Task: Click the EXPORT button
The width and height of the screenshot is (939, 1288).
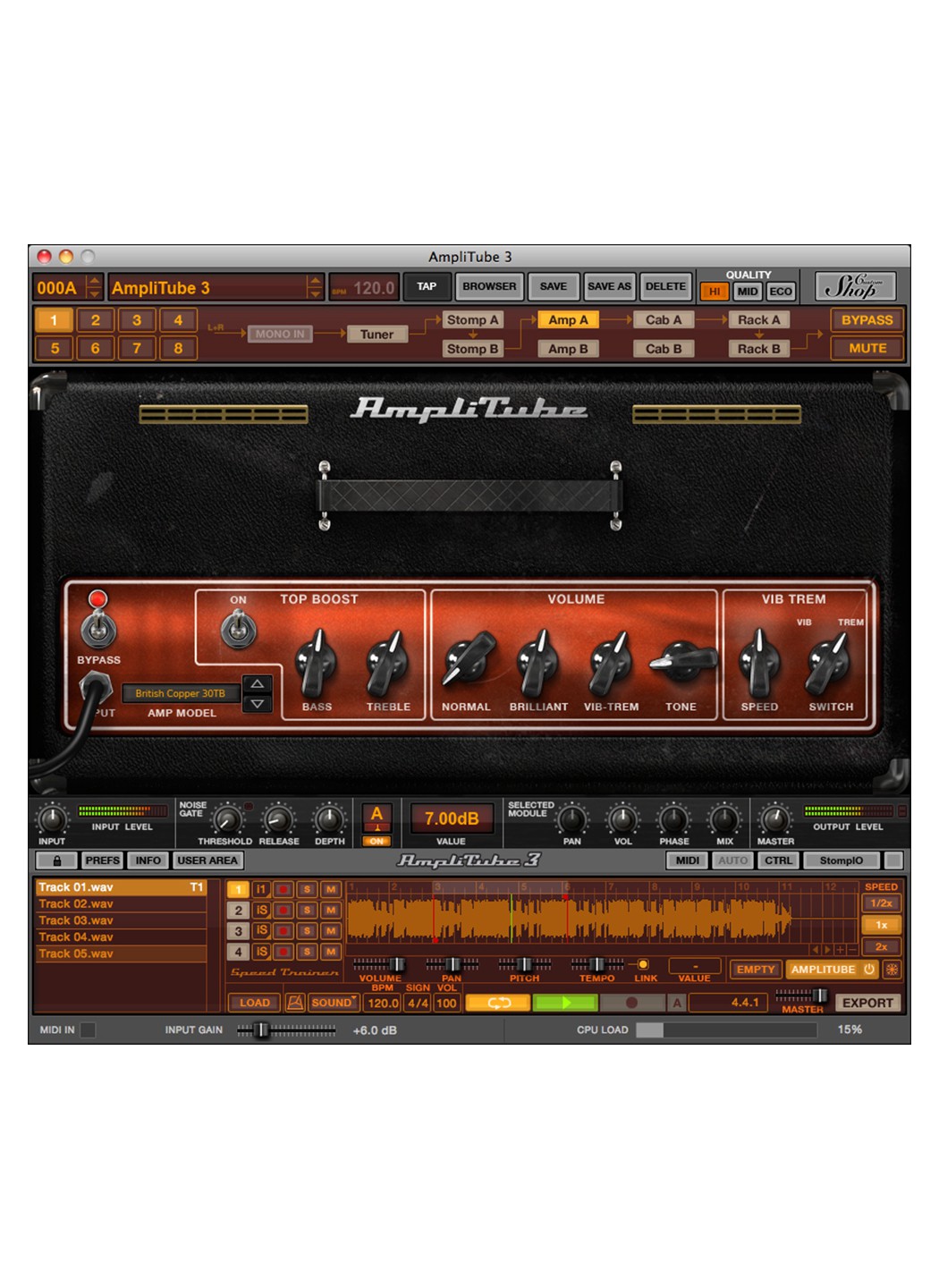Action: coord(867,1003)
